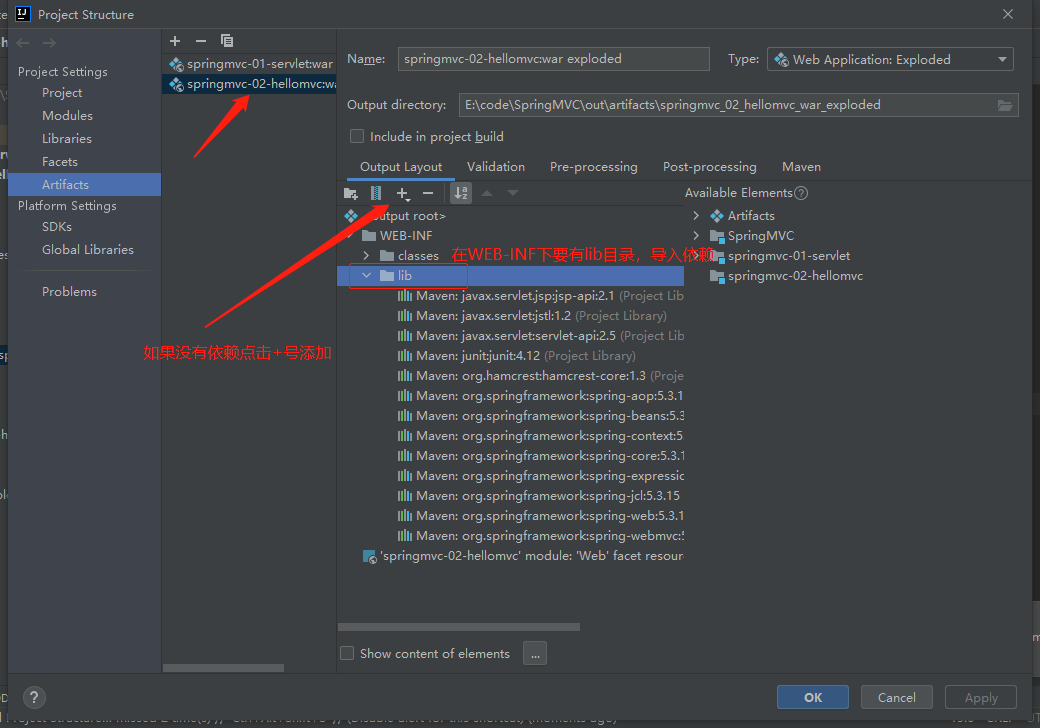
Task: Create archive in output layout toolbar
Action: 376,194
